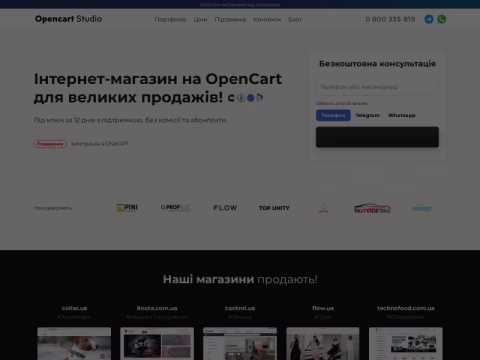Click the FLOW client logo

[x=225, y=208]
